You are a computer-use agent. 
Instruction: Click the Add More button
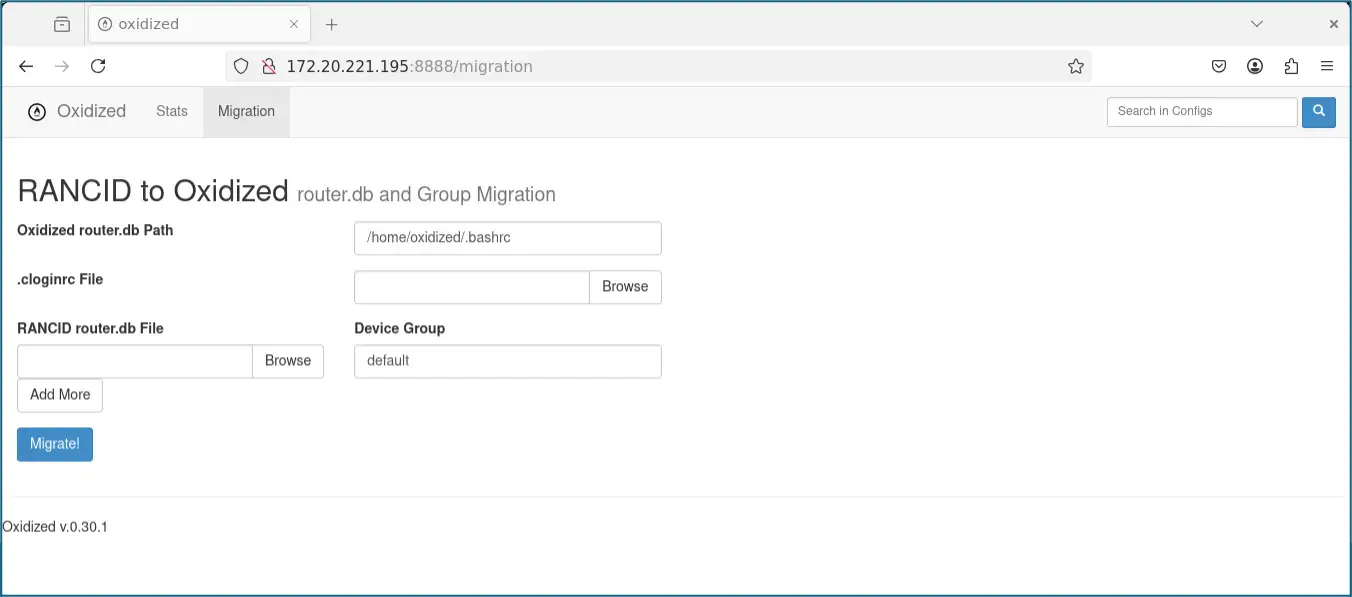(60, 395)
